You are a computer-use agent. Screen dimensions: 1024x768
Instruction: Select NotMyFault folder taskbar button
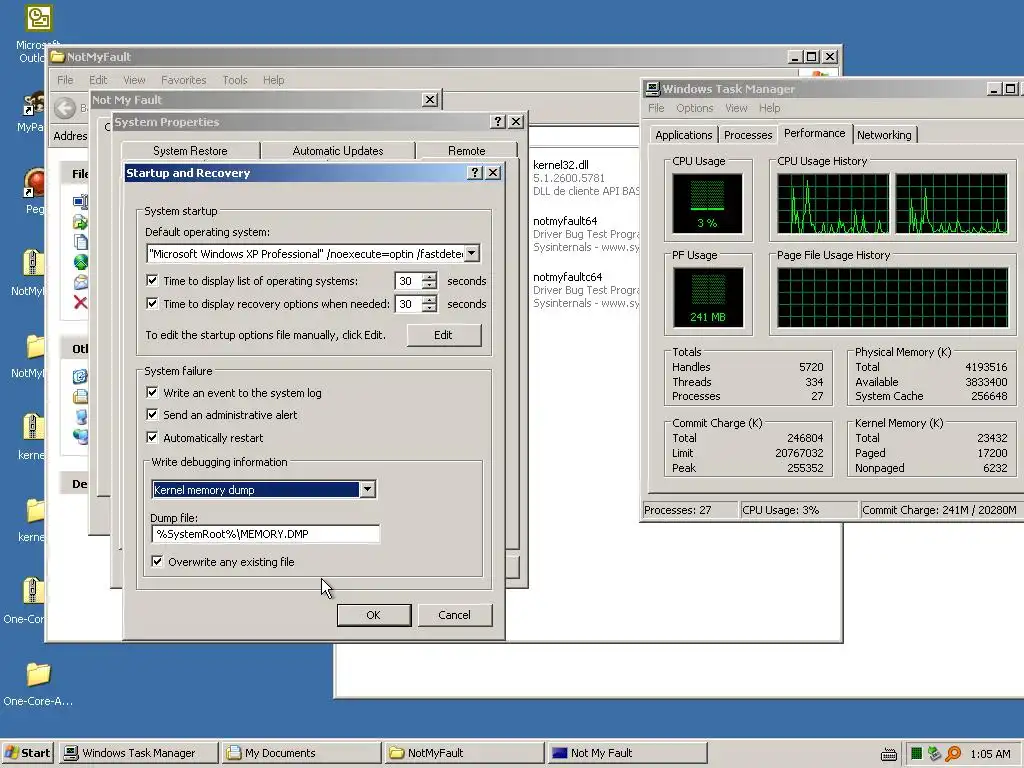[x=464, y=753]
